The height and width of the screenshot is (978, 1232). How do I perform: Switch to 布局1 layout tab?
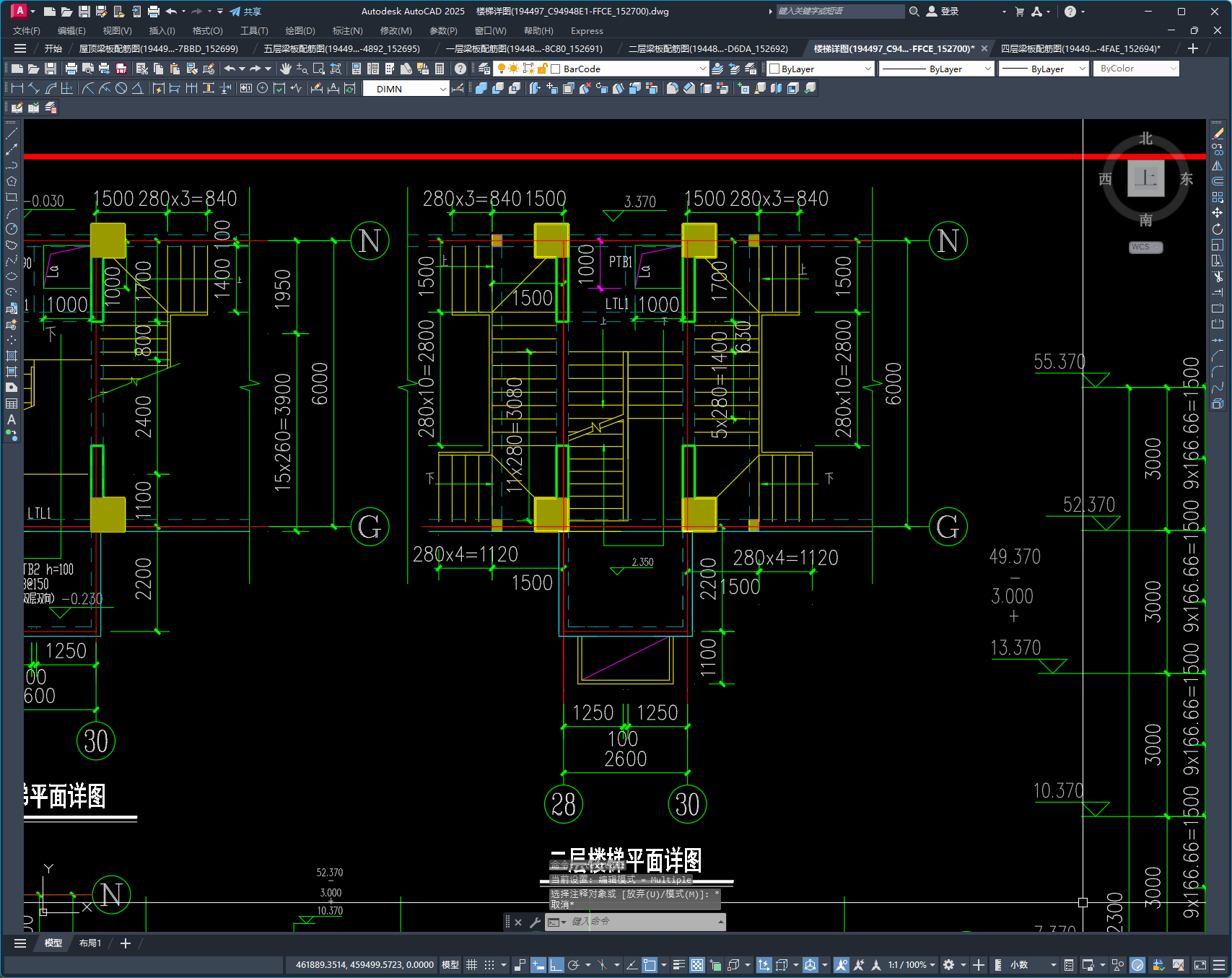coord(90,943)
